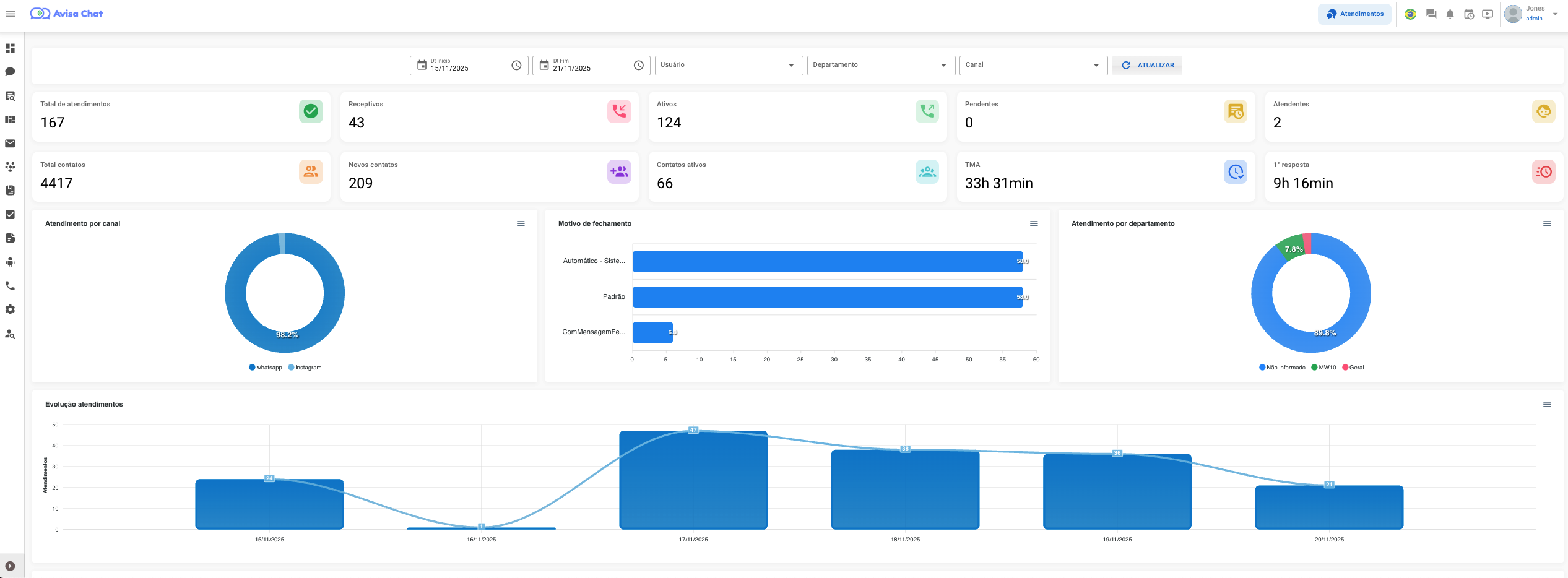Open the dashboard icon in the sidebar
The height and width of the screenshot is (578, 1568).
(10, 48)
